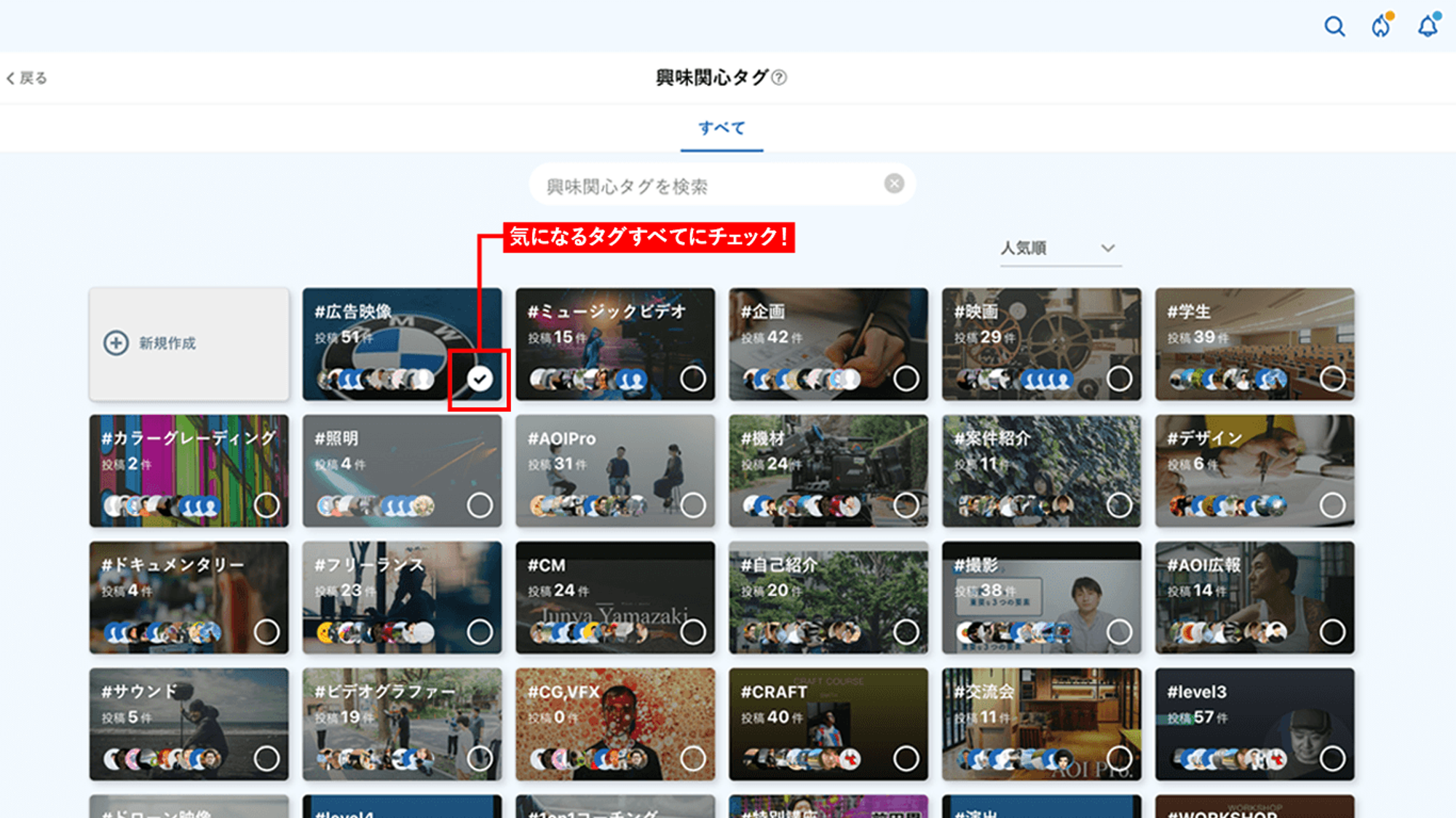Screen dimensions: 1456x818
Task: Open the #ミュージックビデオ tag title
Action: [607, 311]
